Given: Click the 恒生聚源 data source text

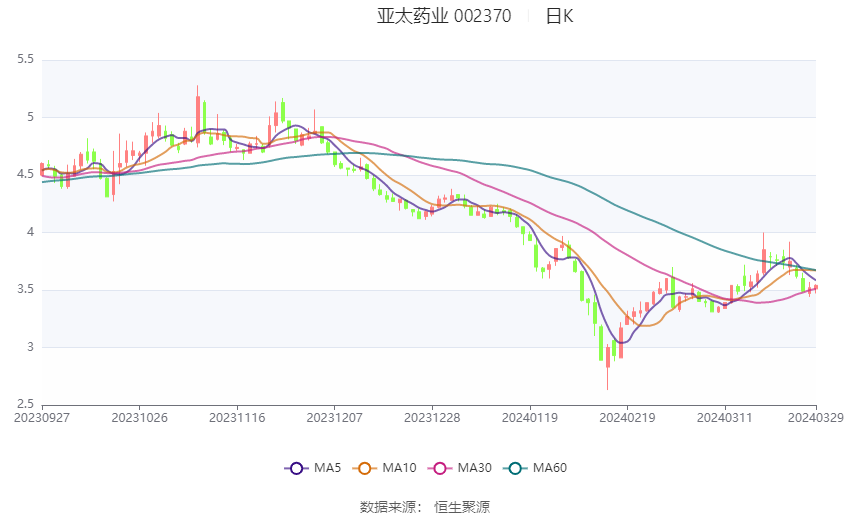Looking at the screenshot, I should (x=462, y=507).
